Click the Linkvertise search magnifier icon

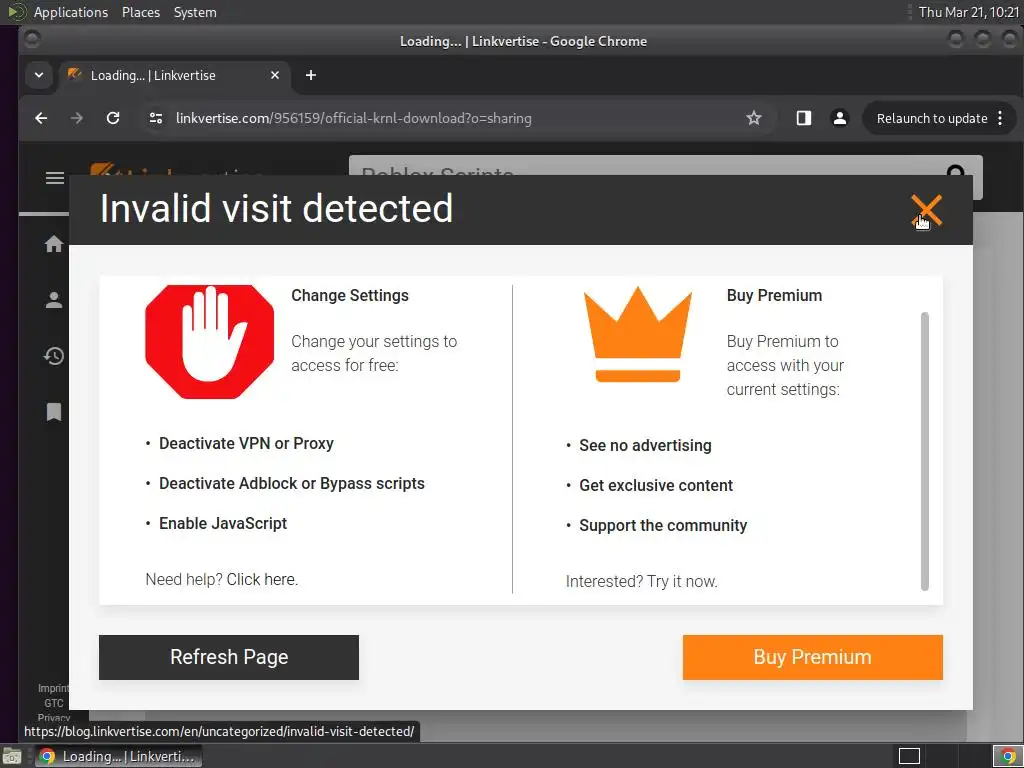(x=955, y=170)
